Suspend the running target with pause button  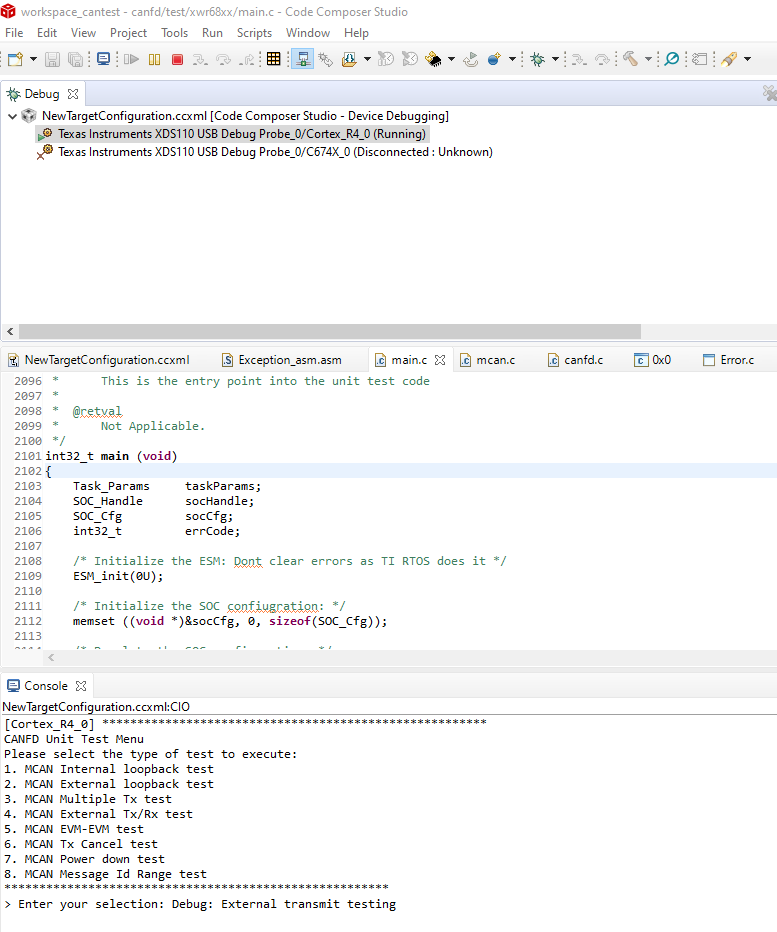[155, 59]
